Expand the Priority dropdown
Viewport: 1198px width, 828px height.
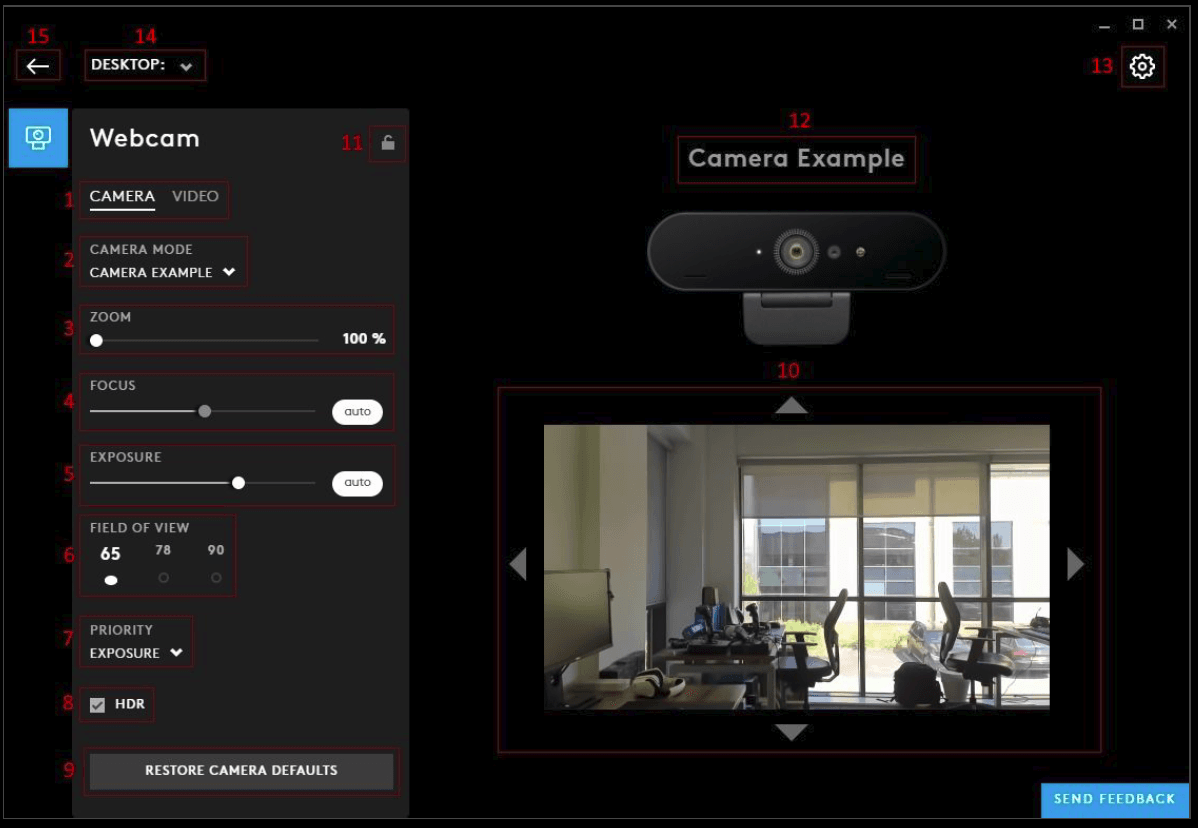(x=137, y=653)
